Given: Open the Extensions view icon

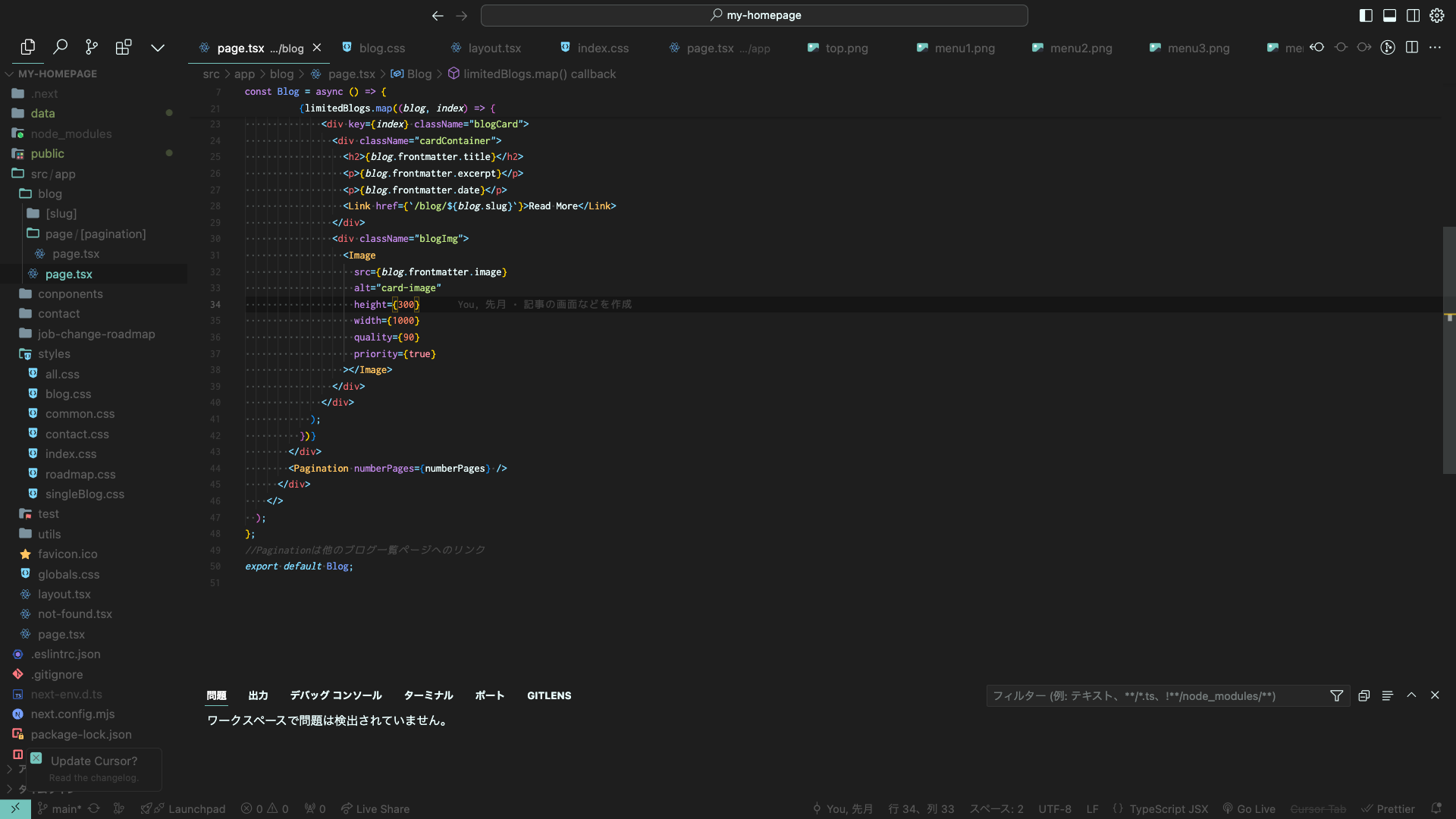Looking at the screenshot, I should click(x=124, y=47).
